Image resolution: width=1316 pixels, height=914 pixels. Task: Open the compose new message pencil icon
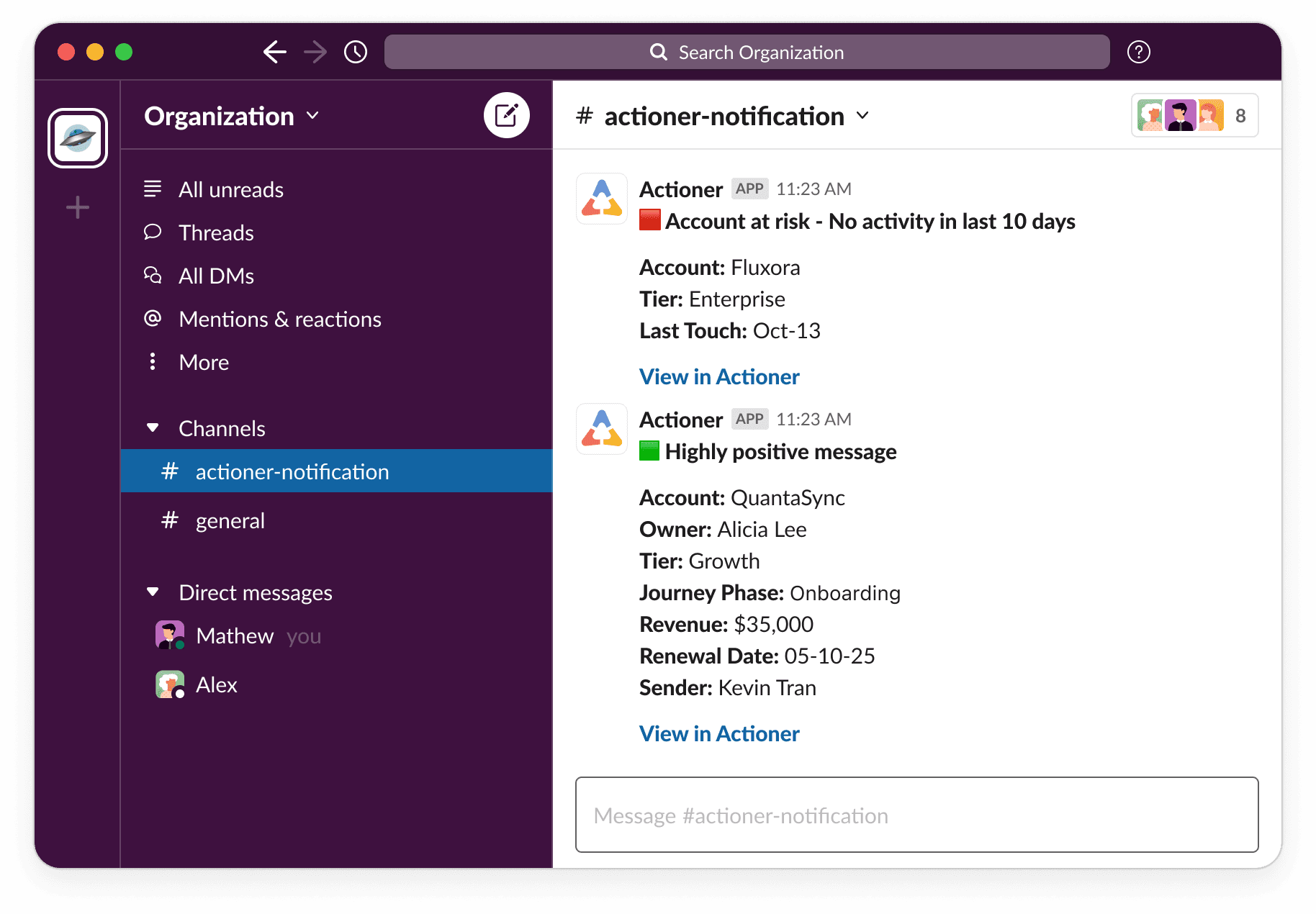point(507,114)
